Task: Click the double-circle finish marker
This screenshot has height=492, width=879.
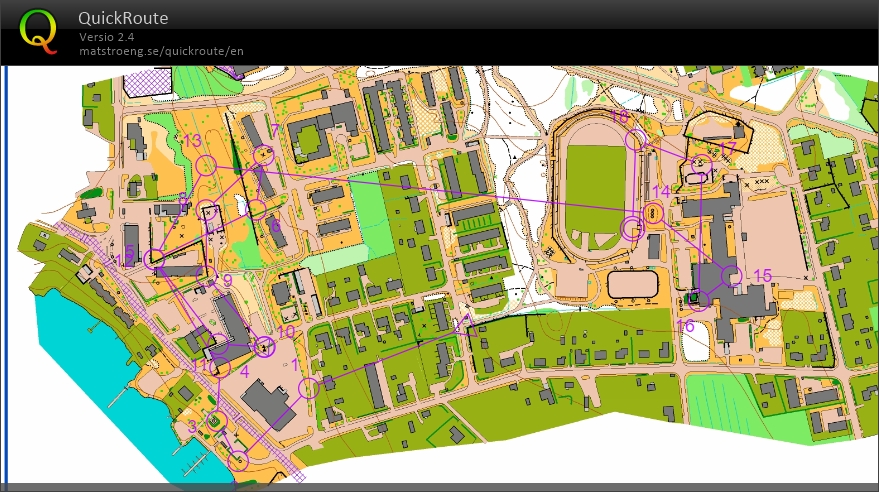Action: pos(632,229)
